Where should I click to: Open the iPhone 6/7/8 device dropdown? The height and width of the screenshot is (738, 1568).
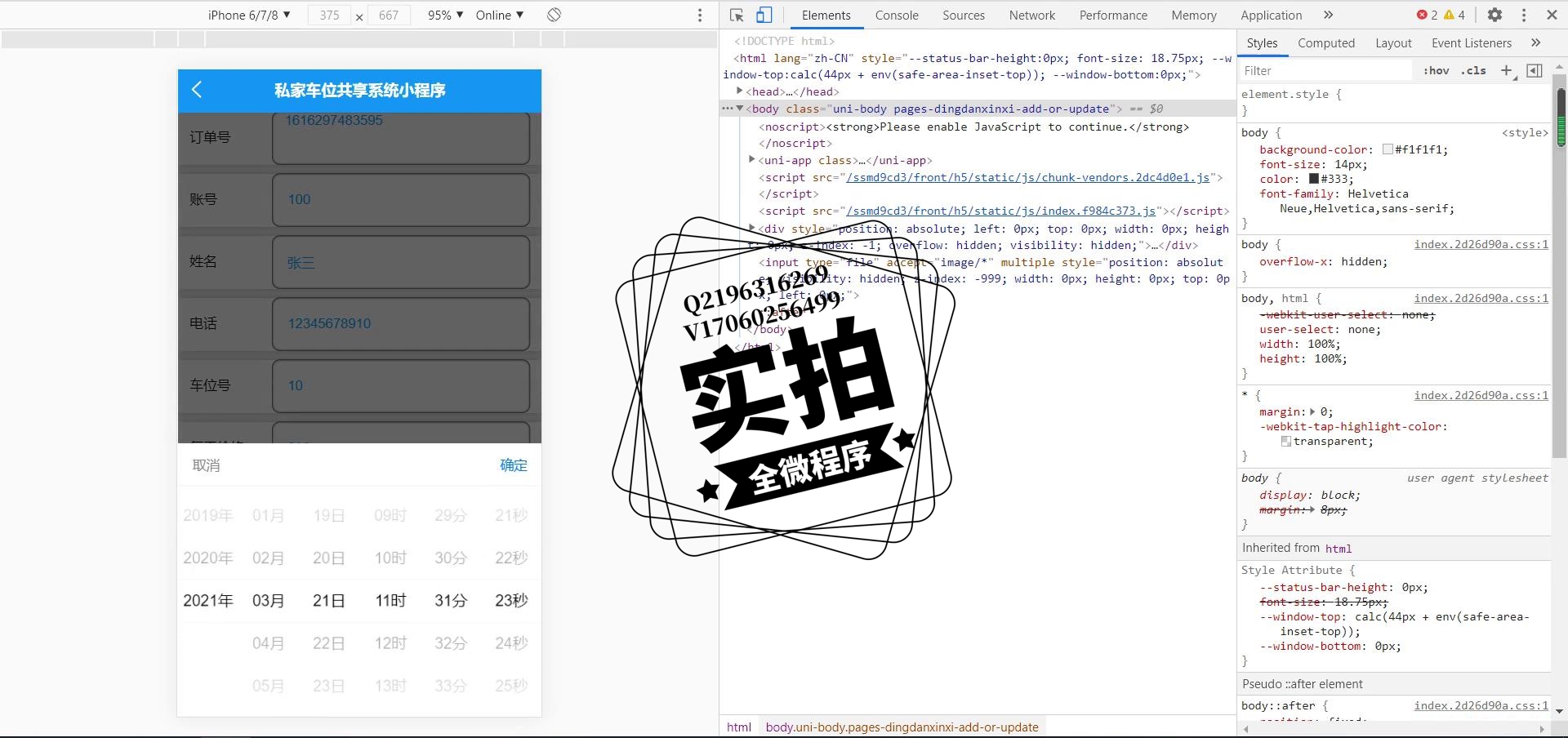[x=249, y=15]
